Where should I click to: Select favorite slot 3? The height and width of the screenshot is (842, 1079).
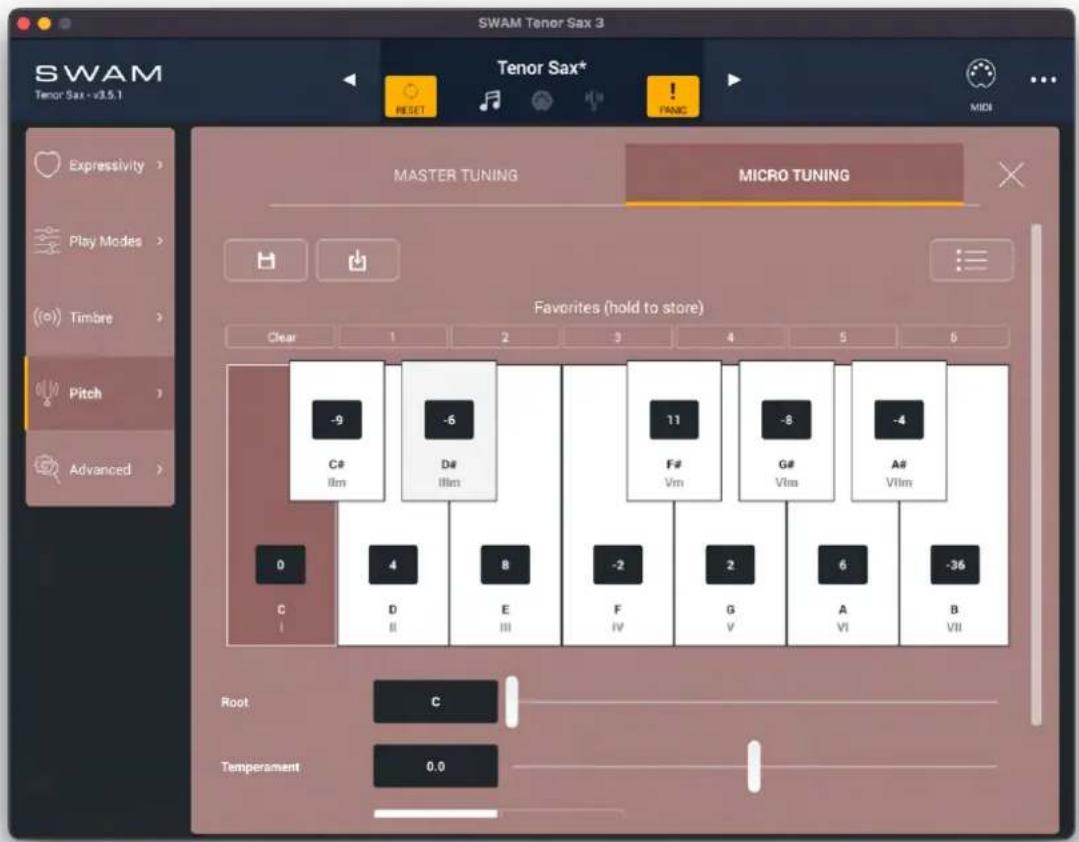617,337
